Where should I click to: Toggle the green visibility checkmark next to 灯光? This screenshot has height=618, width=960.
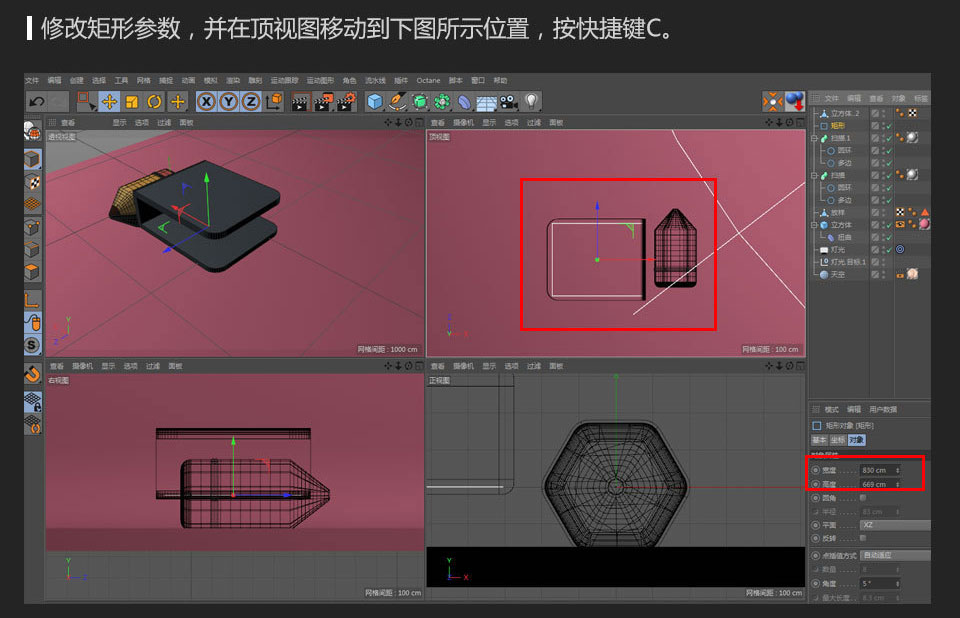[x=889, y=250]
